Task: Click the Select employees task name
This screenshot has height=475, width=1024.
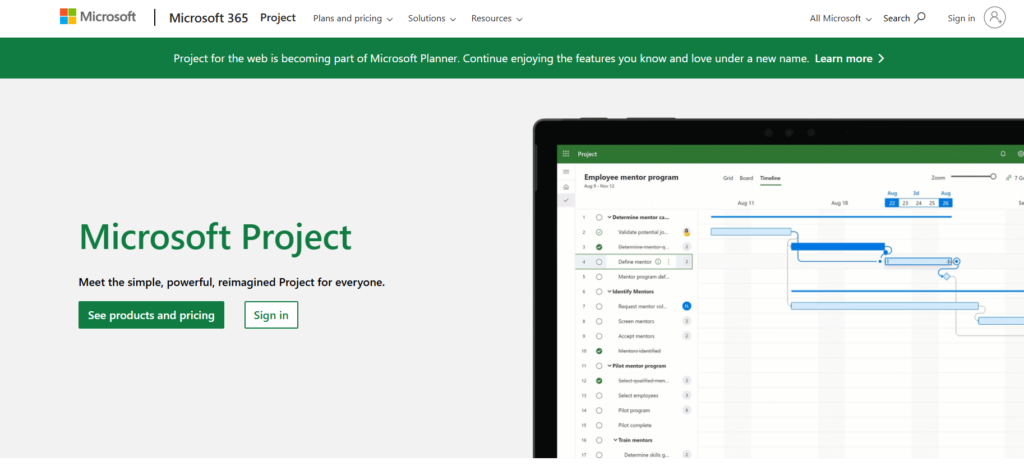Action: (638, 395)
